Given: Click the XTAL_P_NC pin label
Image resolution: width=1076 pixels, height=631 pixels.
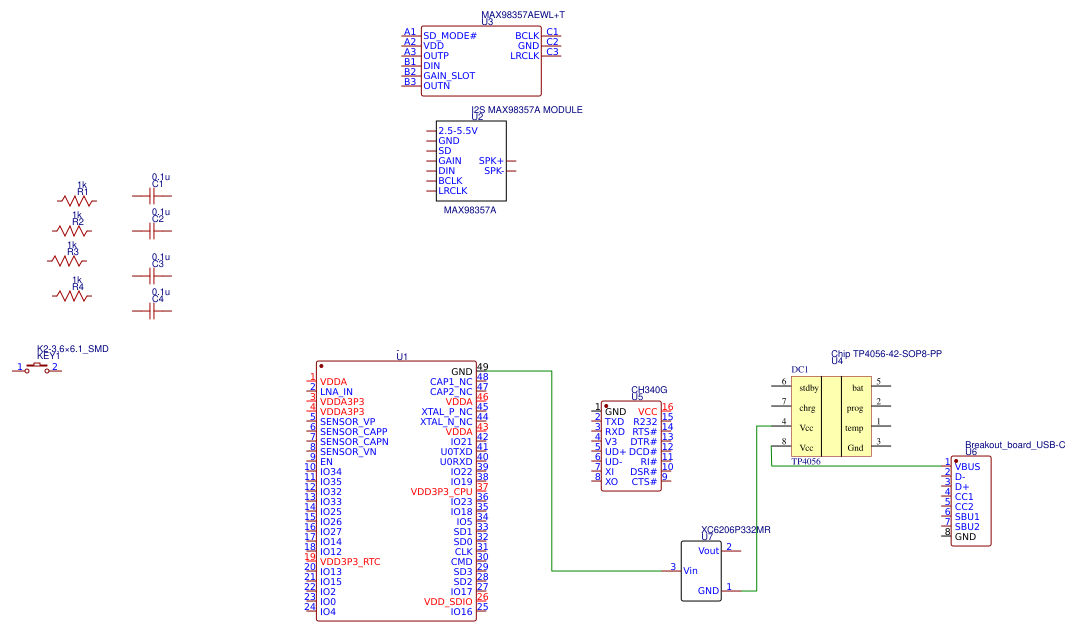Looking at the screenshot, I should [x=447, y=412].
